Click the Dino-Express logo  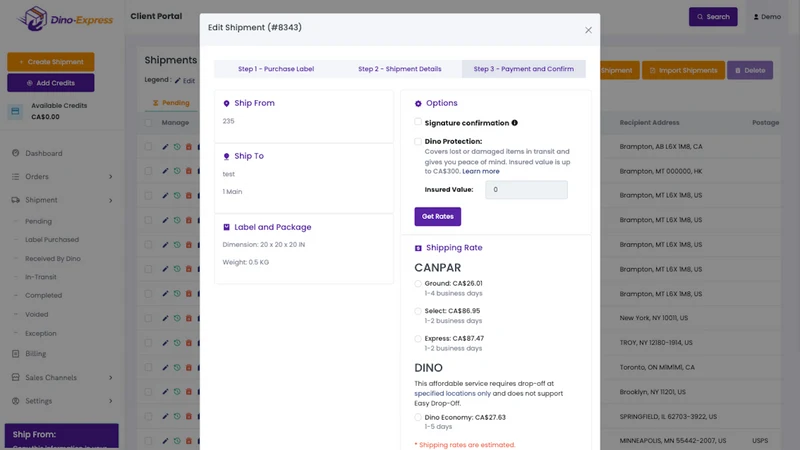pyautogui.click(x=65, y=19)
